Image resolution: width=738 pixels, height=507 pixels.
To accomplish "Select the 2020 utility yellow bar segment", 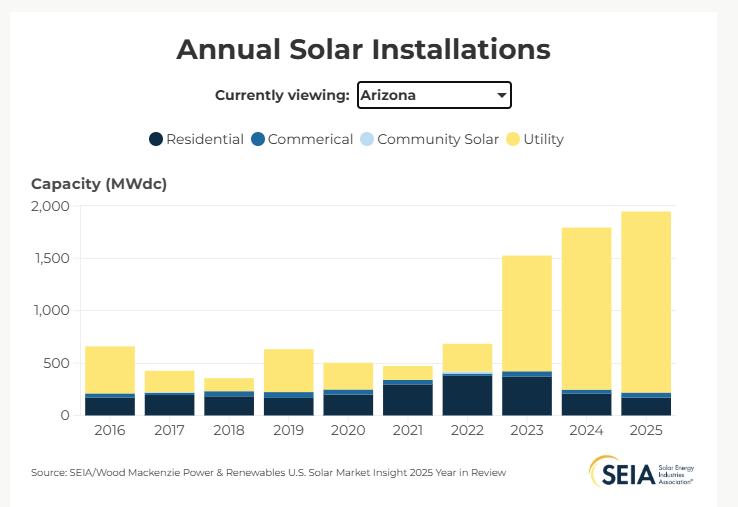I will [348, 376].
